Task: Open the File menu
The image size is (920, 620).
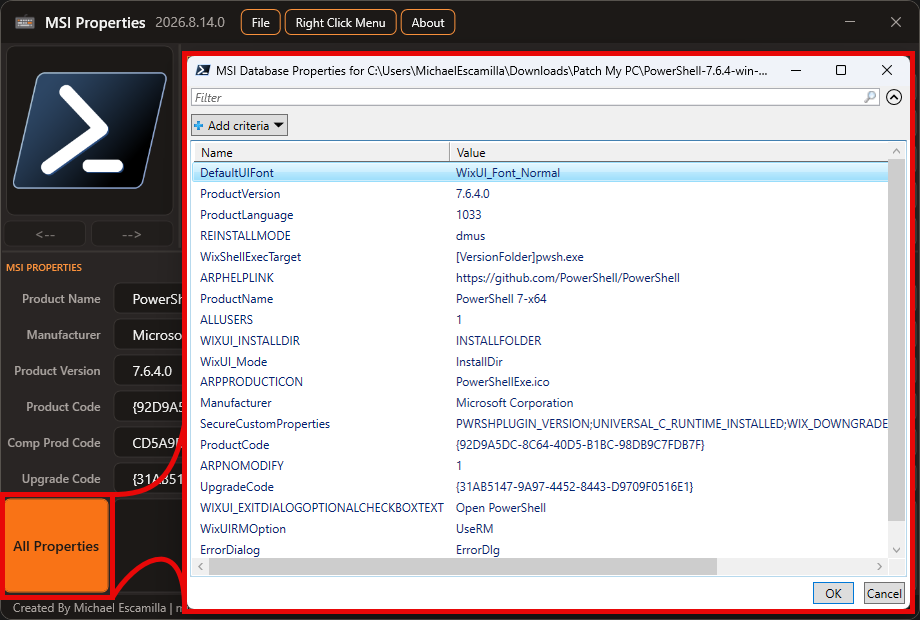Action: coord(261,22)
